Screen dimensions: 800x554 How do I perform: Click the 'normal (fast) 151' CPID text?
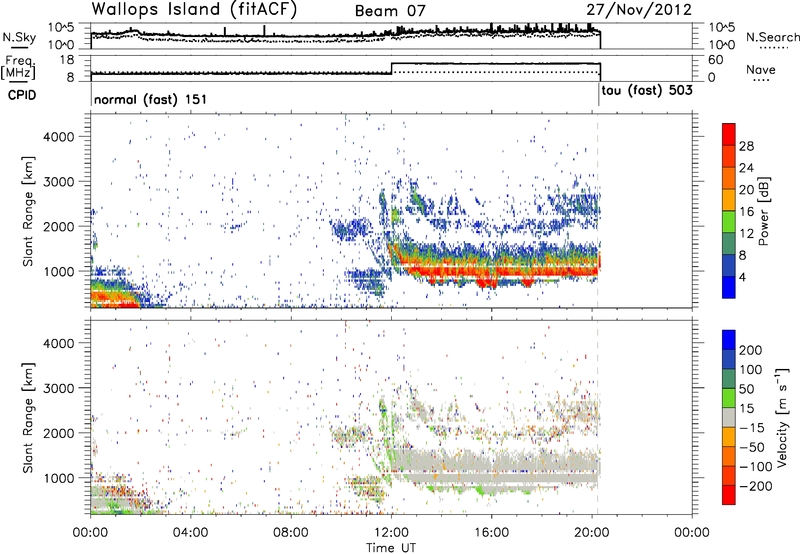[x=151, y=99]
